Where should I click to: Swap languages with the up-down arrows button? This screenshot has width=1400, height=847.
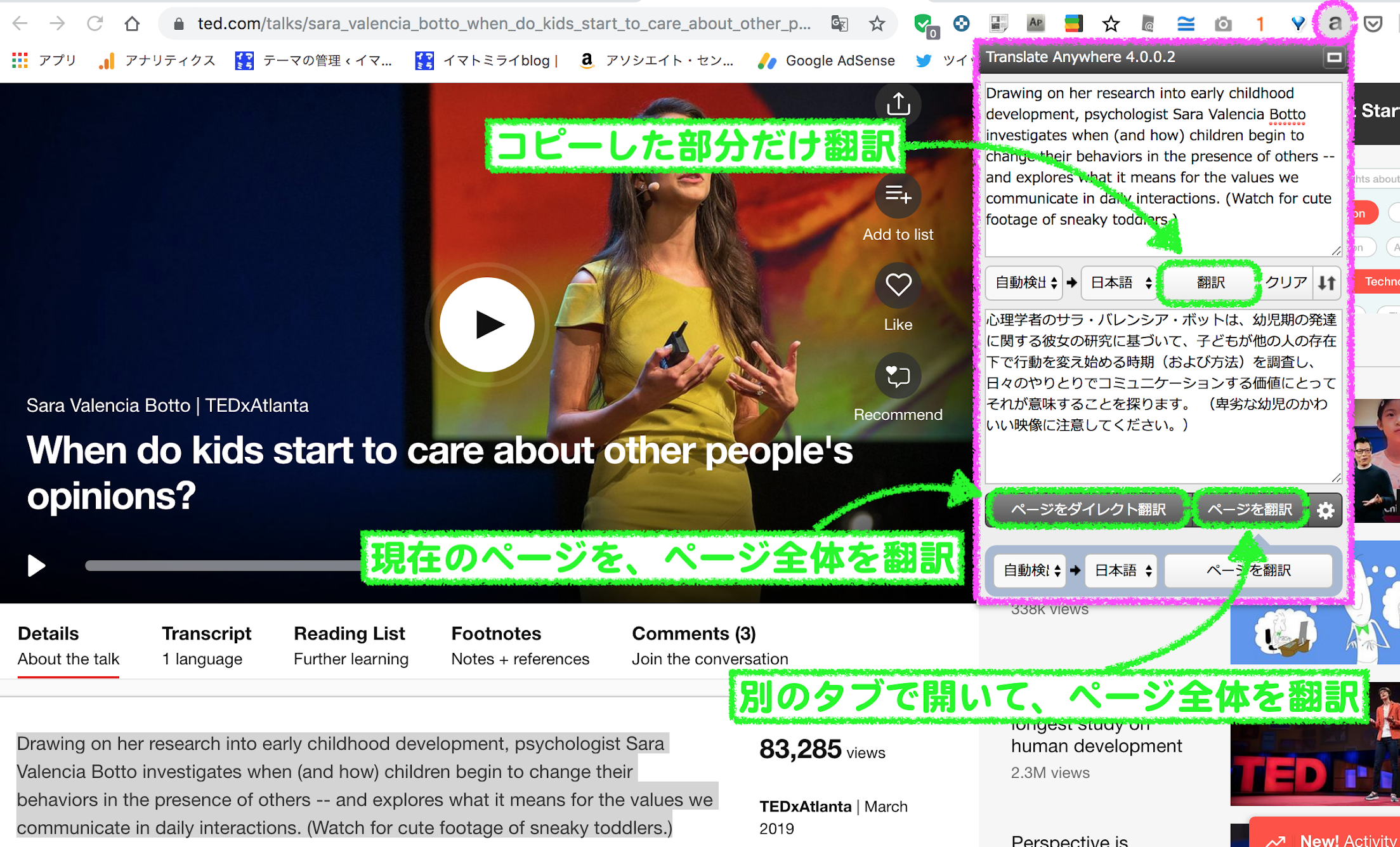(1326, 282)
